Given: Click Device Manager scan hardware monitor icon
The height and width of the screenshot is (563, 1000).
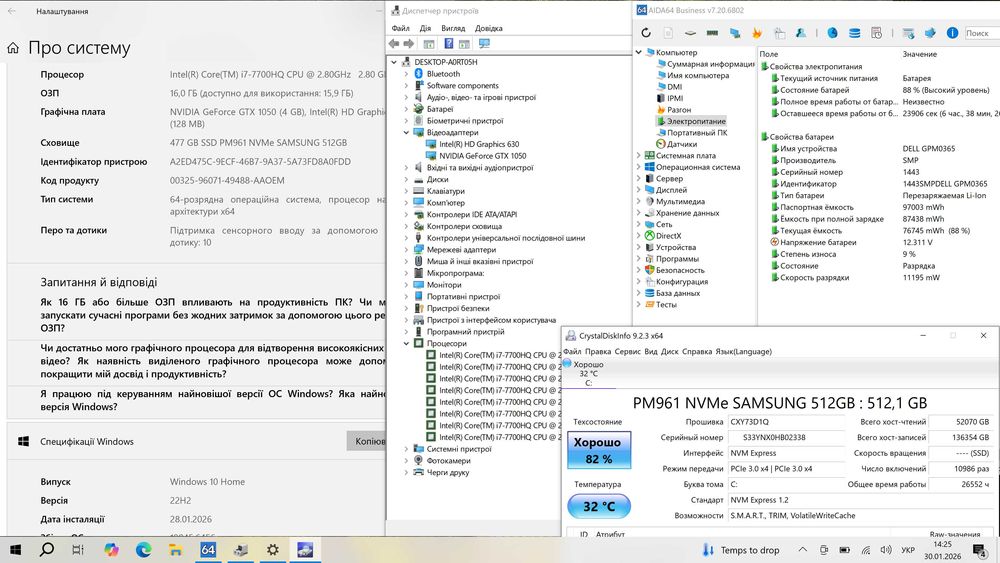Looking at the screenshot, I should pos(485,43).
